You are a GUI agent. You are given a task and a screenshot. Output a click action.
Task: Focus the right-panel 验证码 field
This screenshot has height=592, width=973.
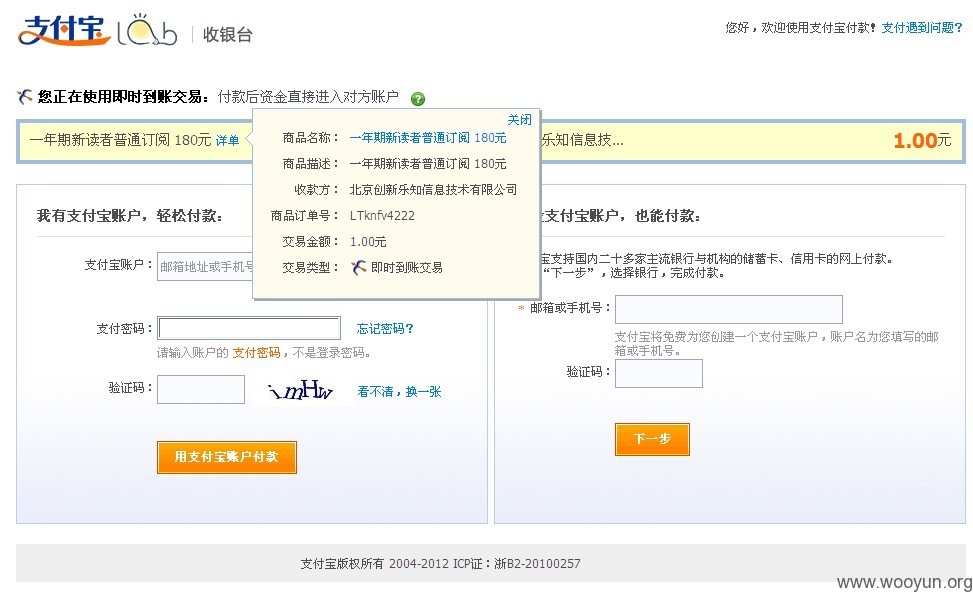coord(658,374)
